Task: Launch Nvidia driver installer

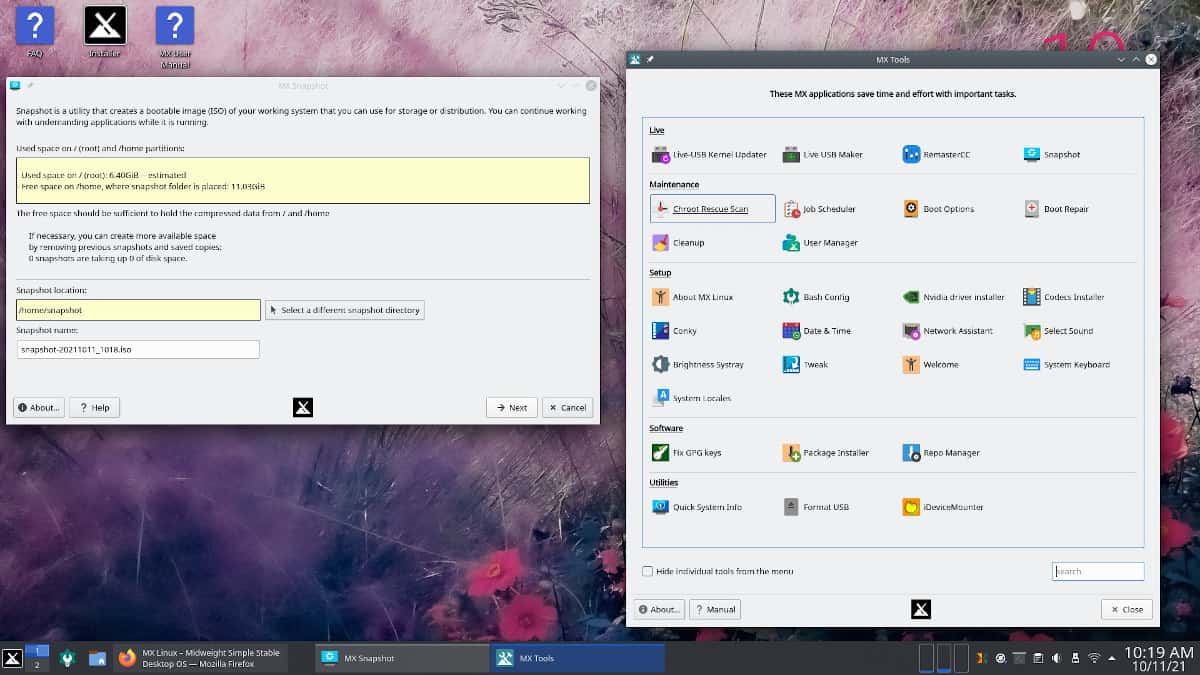Action: coord(954,297)
